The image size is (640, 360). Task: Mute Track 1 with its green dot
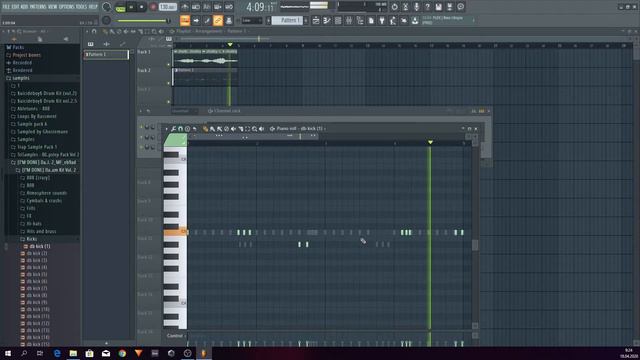[x=169, y=64]
